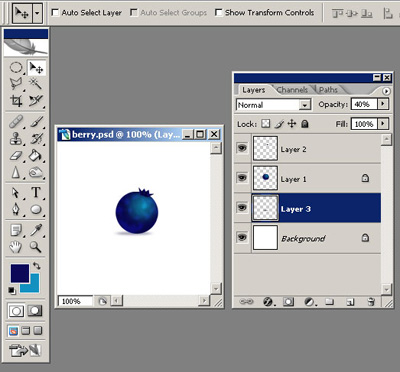Toggle lock position
Viewport: 400px width, 372px height.
292,124
